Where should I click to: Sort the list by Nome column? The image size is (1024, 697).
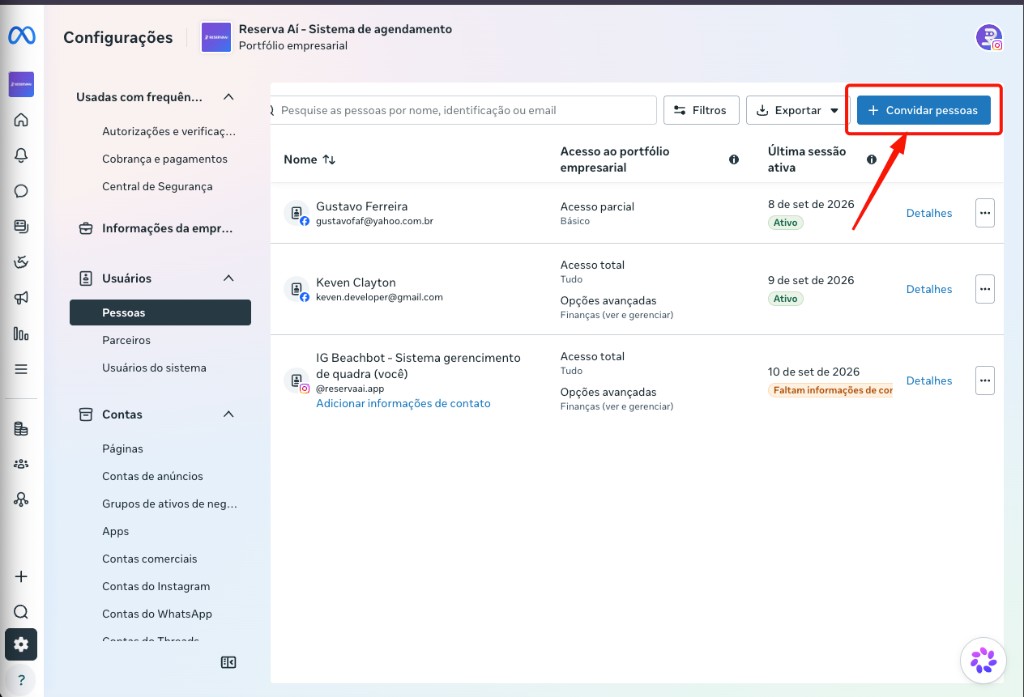310,159
